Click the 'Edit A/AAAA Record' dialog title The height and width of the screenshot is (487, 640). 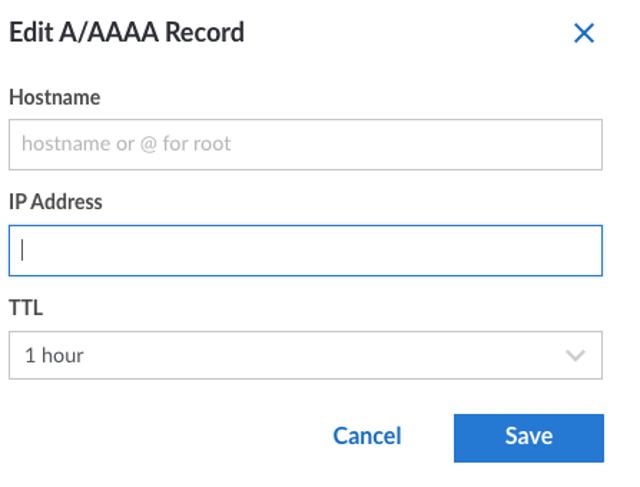[x=126, y=32]
